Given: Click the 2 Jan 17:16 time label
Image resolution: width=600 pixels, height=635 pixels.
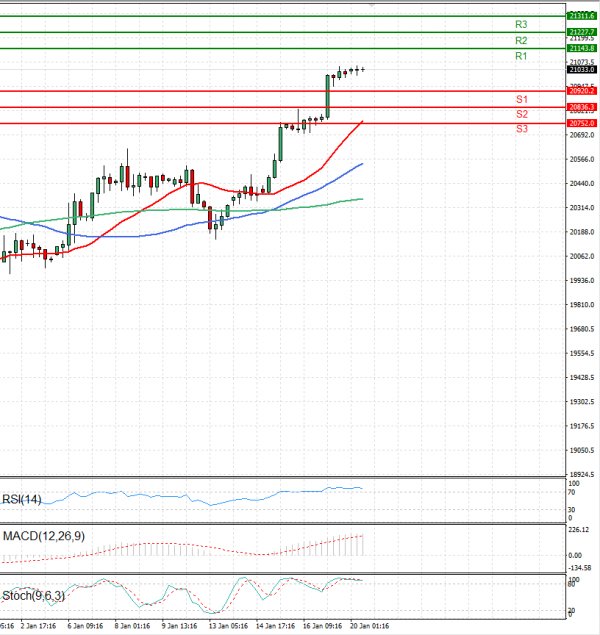Looking at the screenshot, I should click(x=38, y=626).
